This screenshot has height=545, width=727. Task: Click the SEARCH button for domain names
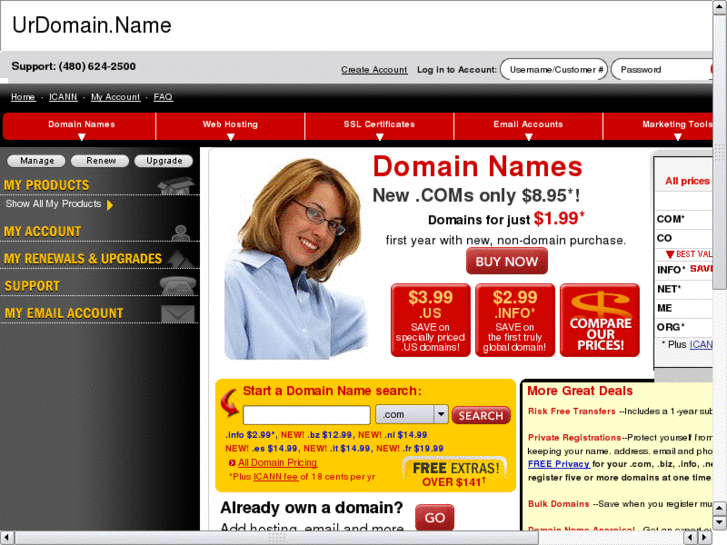[481, 416]
